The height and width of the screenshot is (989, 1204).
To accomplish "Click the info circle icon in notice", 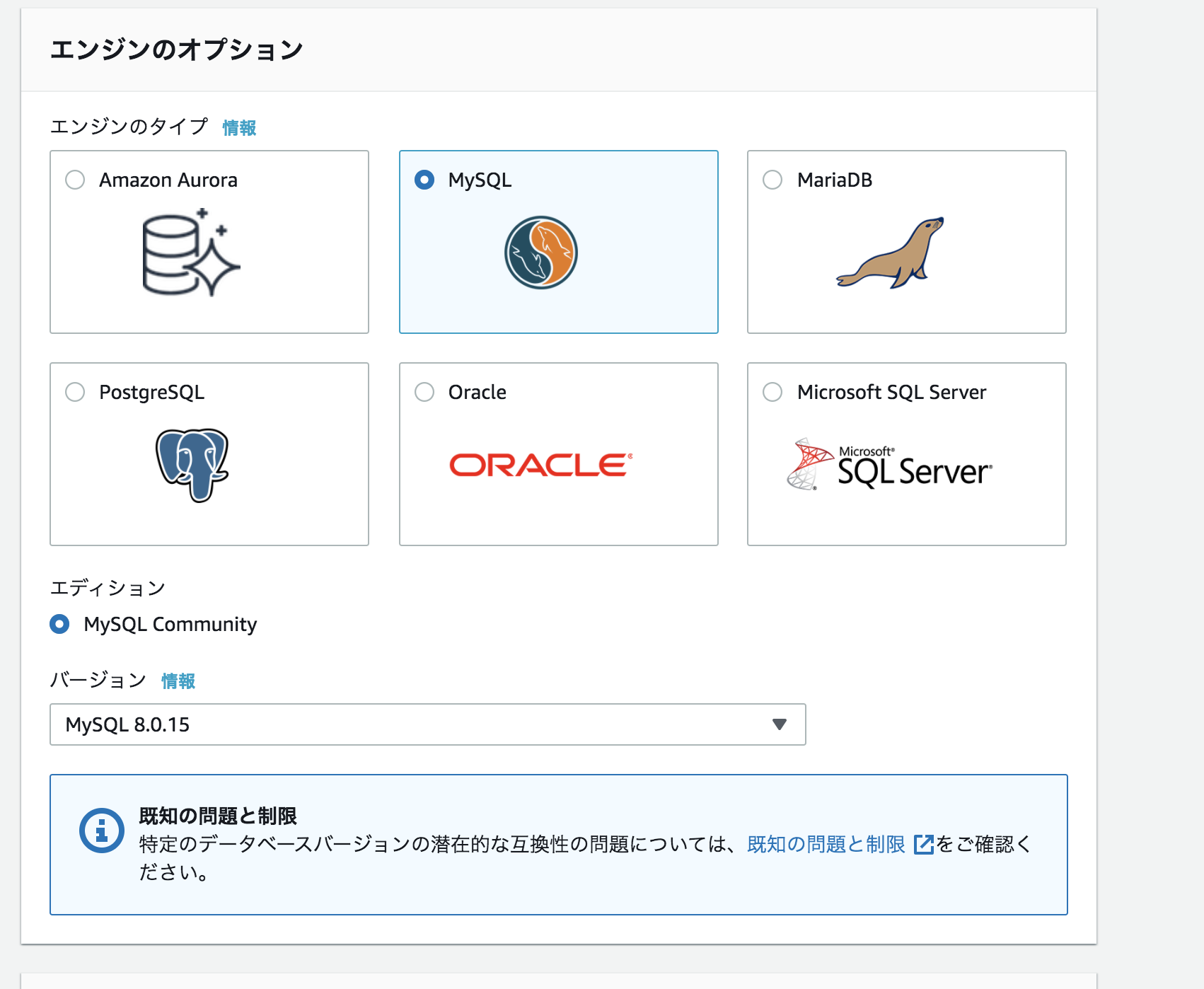I will tap(102, 831).
